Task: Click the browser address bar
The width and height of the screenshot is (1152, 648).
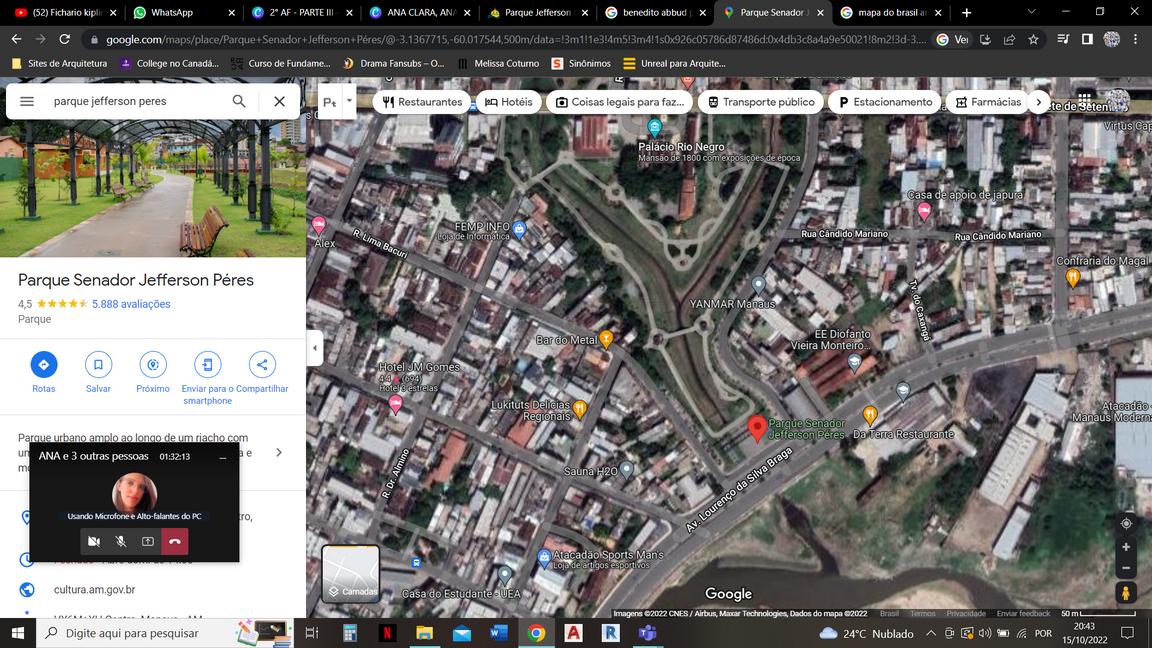Action: coord(514,40)
